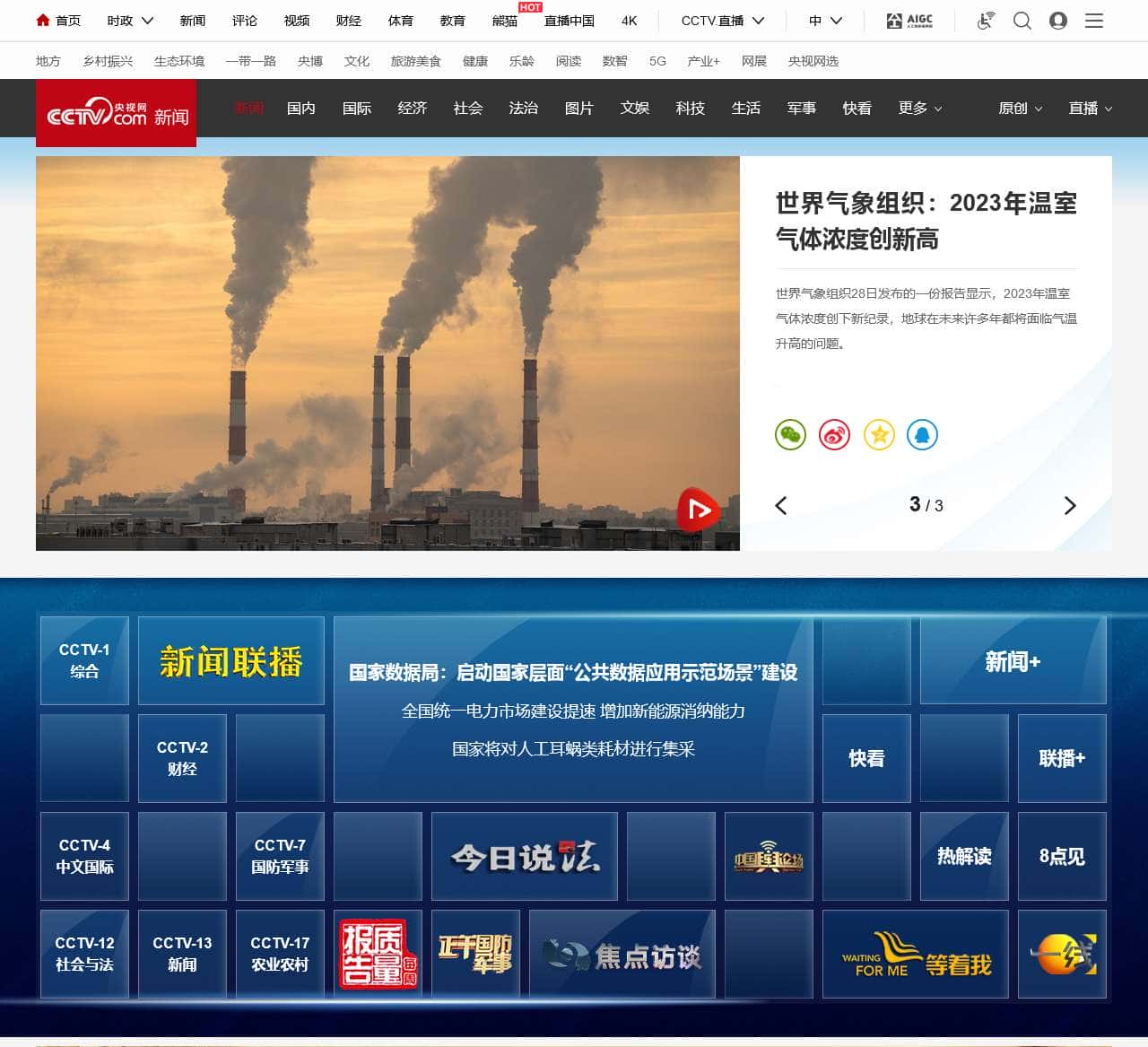The height and width of the screenshot is (1047, 1148).
Task: Advance to the next carousel slide
Action: tap(1069, 506)
